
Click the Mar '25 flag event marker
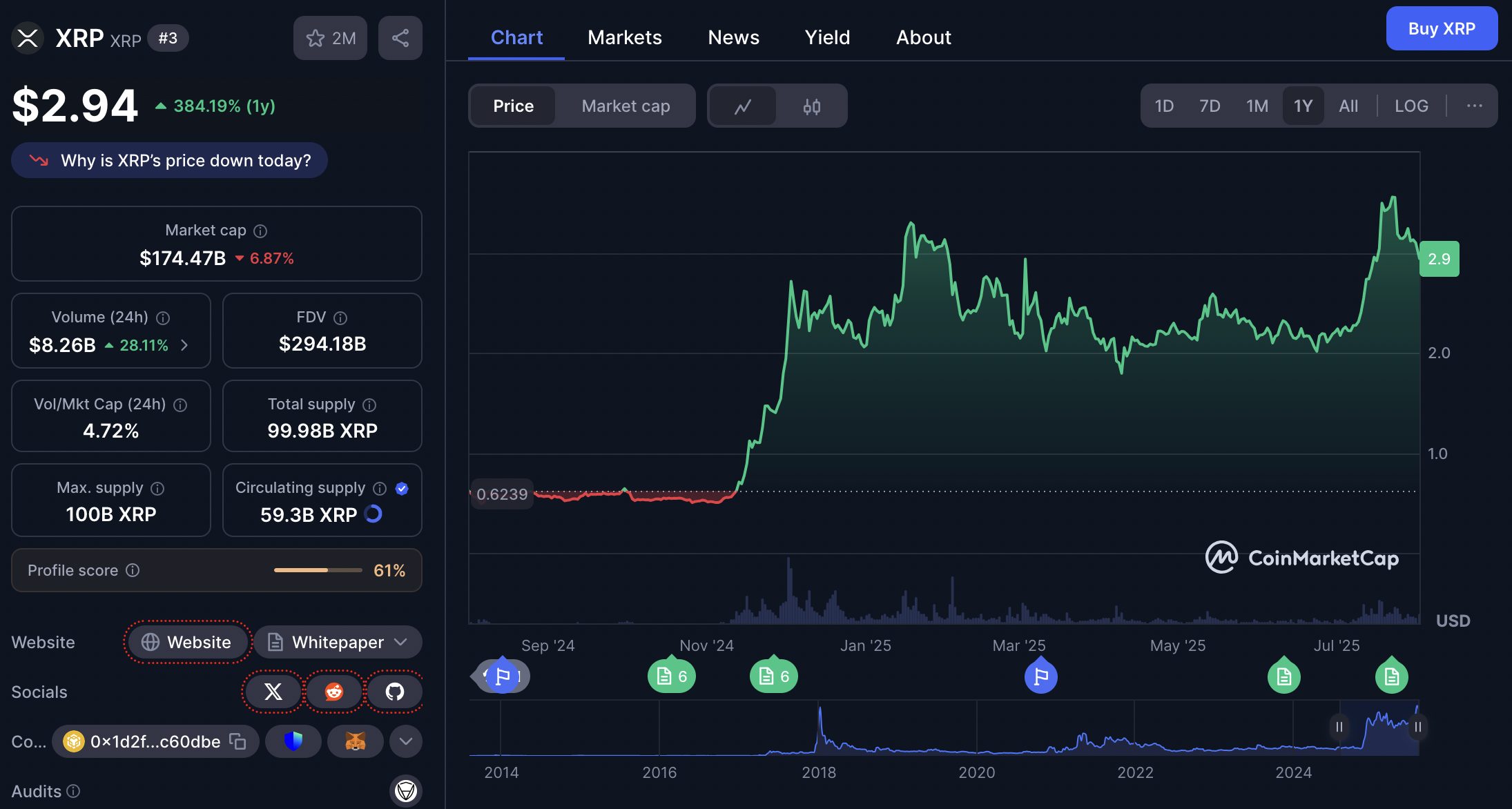coord(1041,676)
